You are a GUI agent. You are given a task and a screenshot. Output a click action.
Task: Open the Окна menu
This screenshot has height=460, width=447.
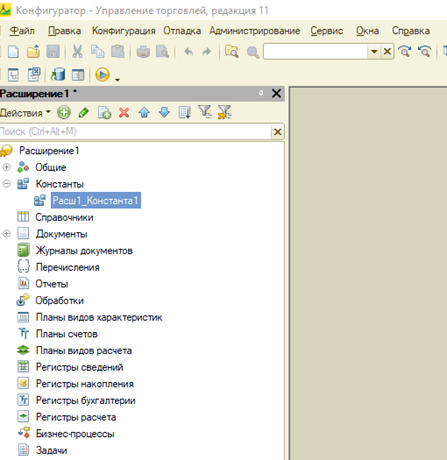pyautogui.click(x=367, y=31)
